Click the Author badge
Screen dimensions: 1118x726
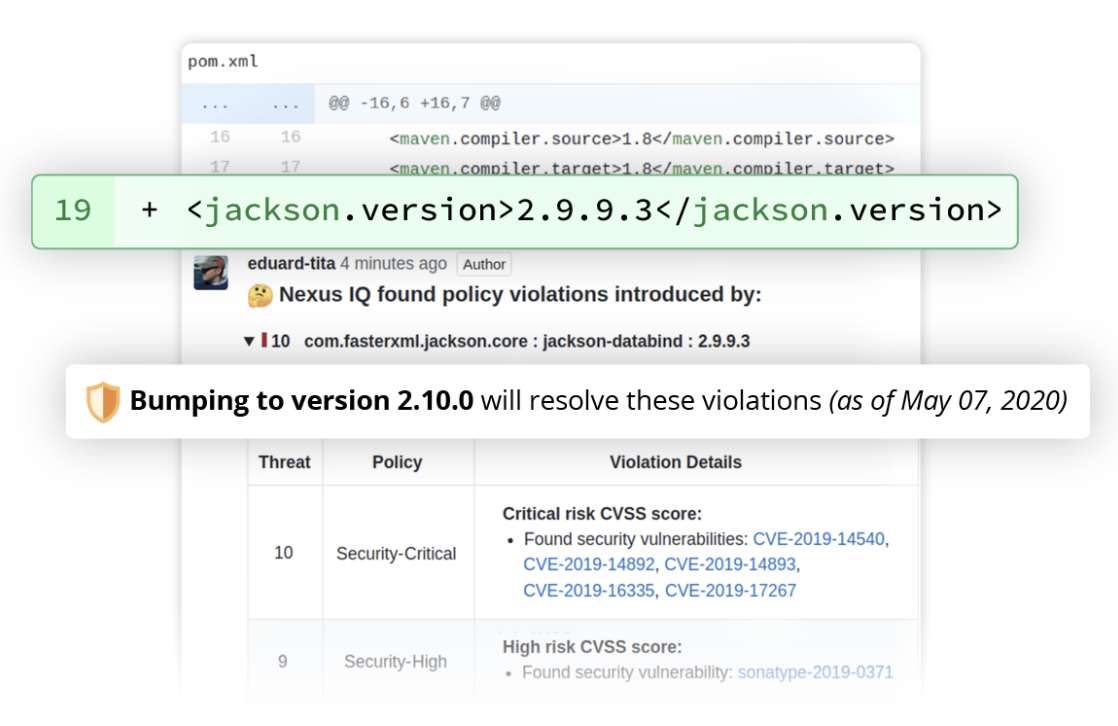[484, 265]
